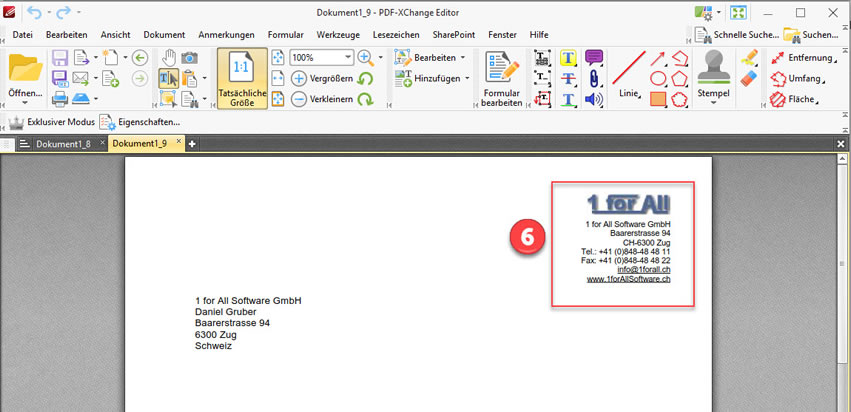Click the Fit Width icon
Viewport: 851px width, 412px height.
[x=278, y=79]
